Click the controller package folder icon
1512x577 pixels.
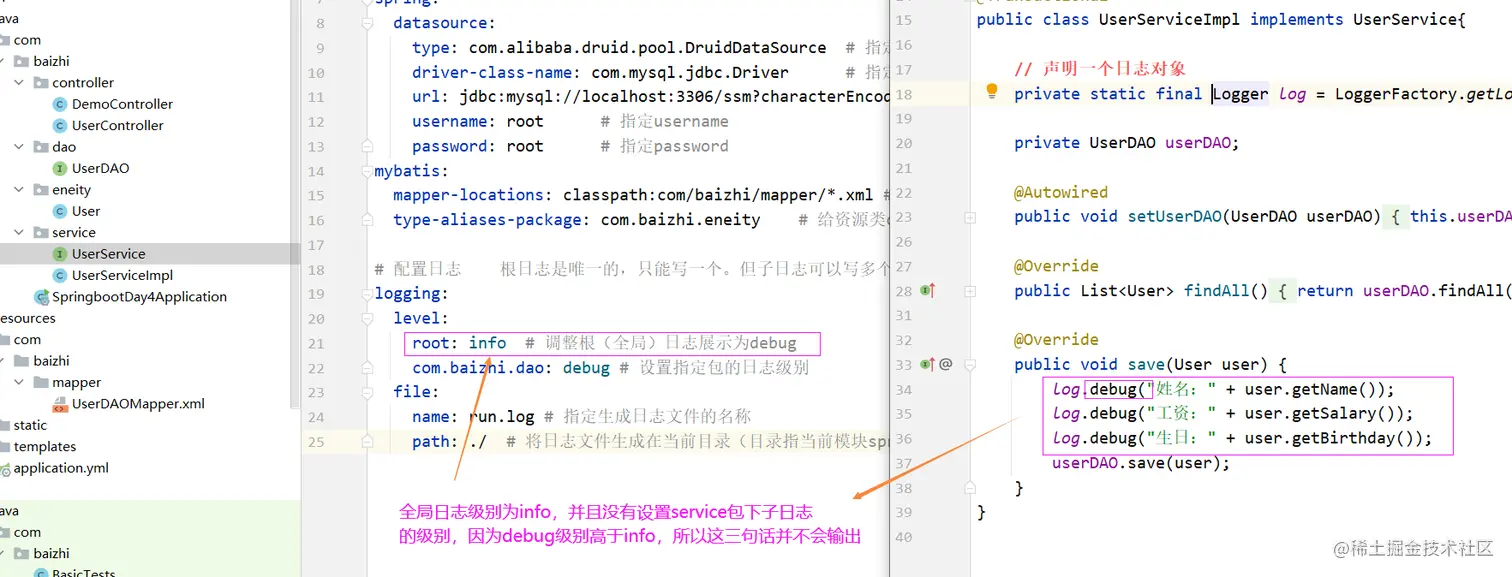(x=41, y=83)
